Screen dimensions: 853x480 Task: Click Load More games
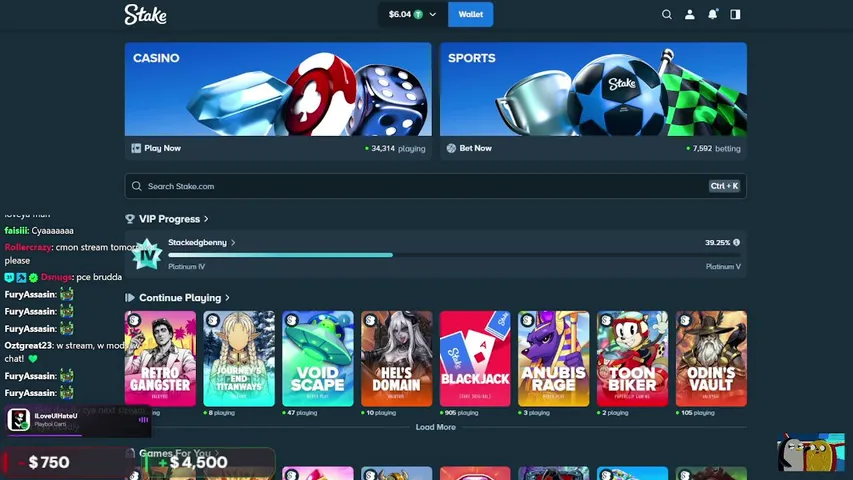[x=435, y=427]
